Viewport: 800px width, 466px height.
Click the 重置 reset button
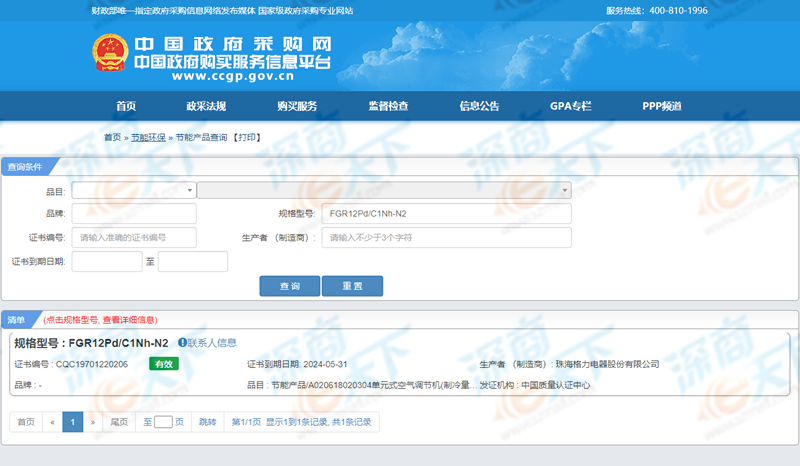point(352,286)
